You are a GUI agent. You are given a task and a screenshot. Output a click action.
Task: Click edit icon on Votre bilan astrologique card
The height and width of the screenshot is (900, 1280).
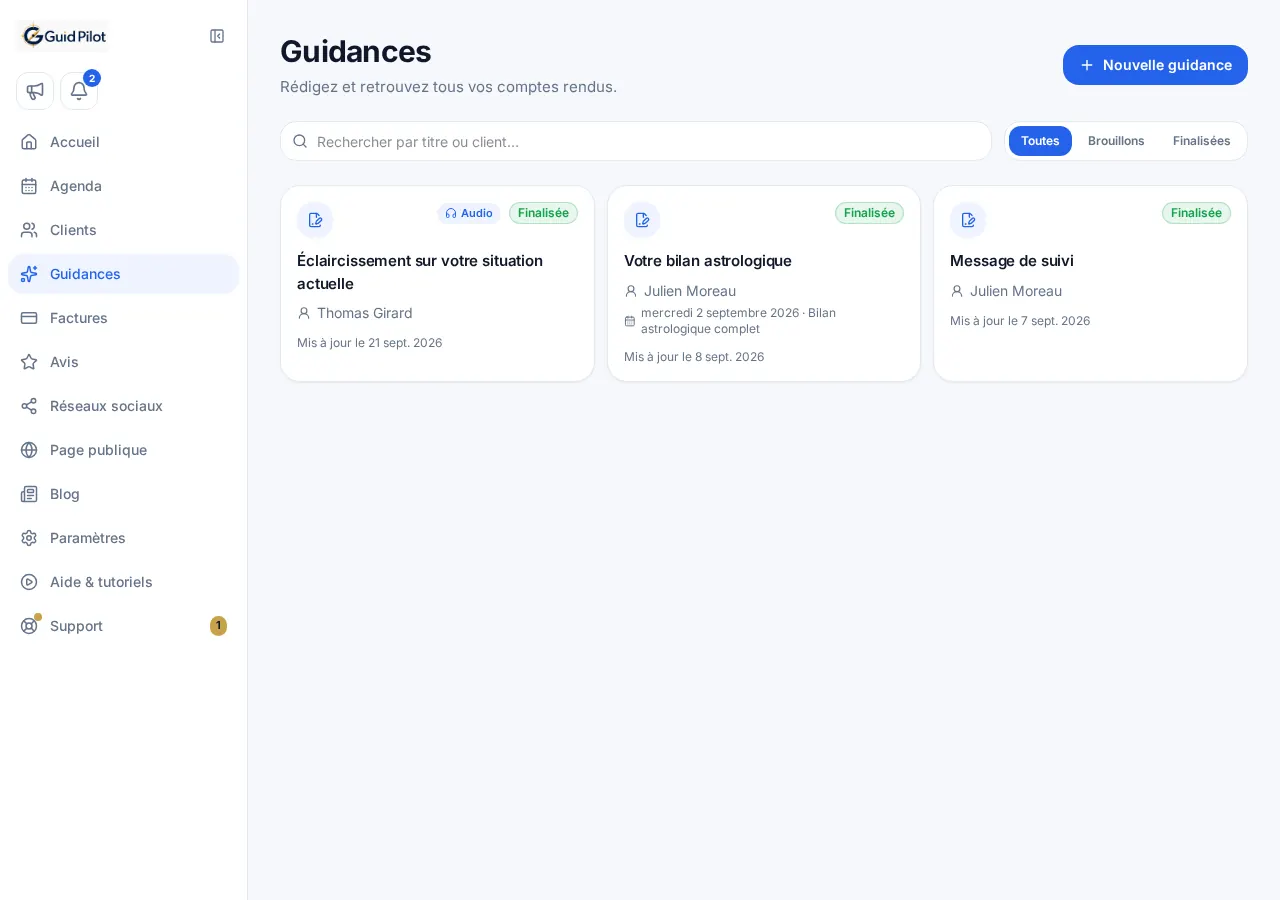point(642,220)
